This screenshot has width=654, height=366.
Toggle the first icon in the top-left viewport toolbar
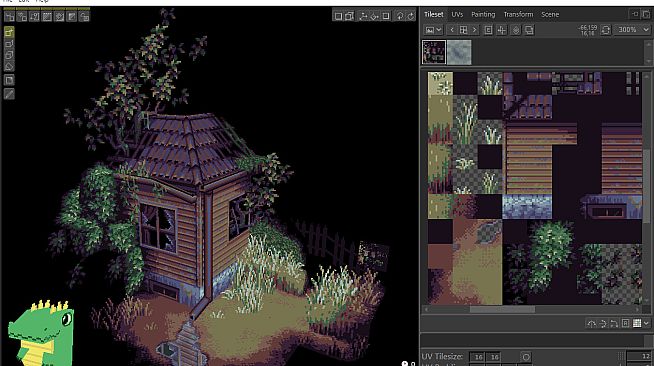tap(9, 16)
